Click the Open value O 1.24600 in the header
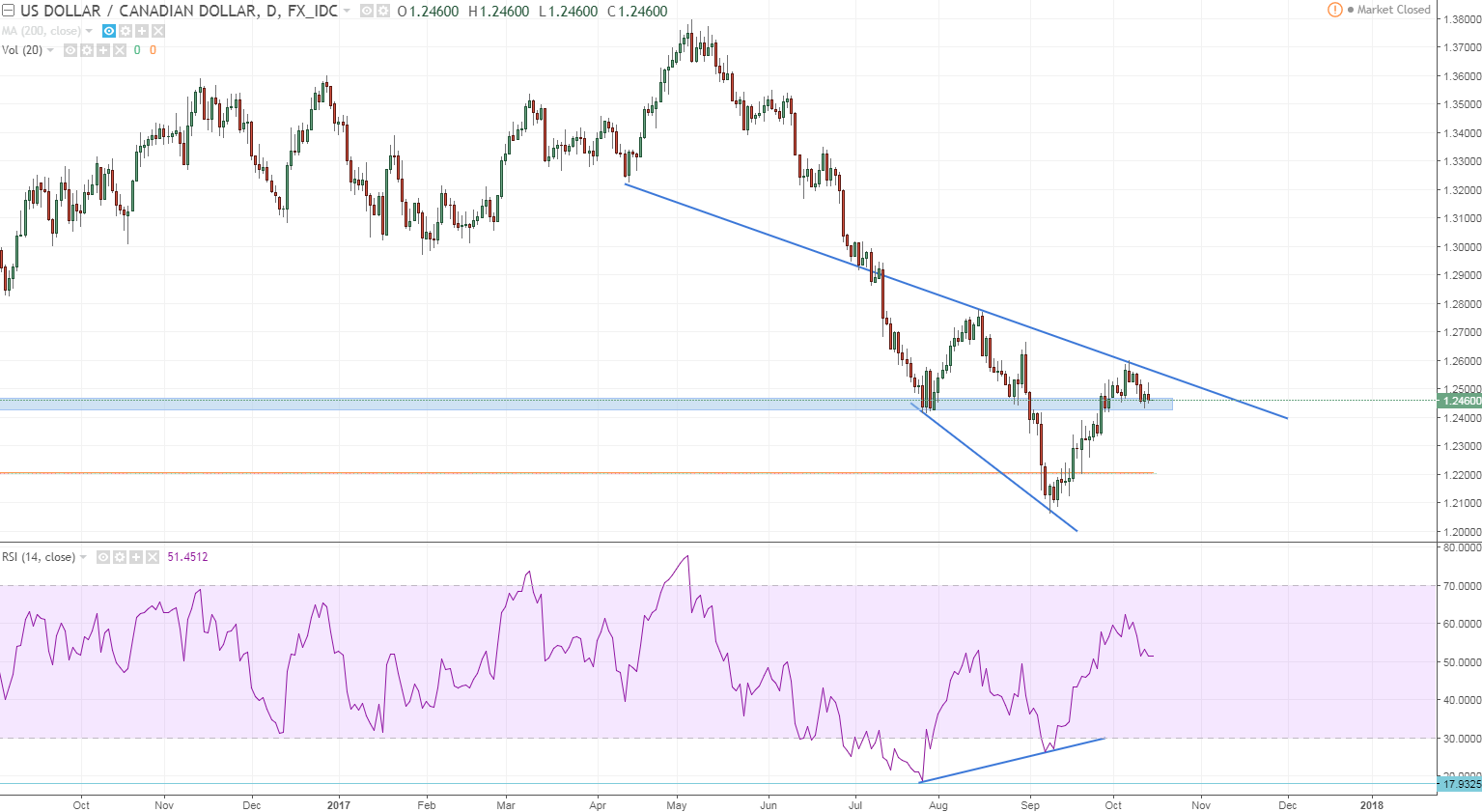 (428, 12)
